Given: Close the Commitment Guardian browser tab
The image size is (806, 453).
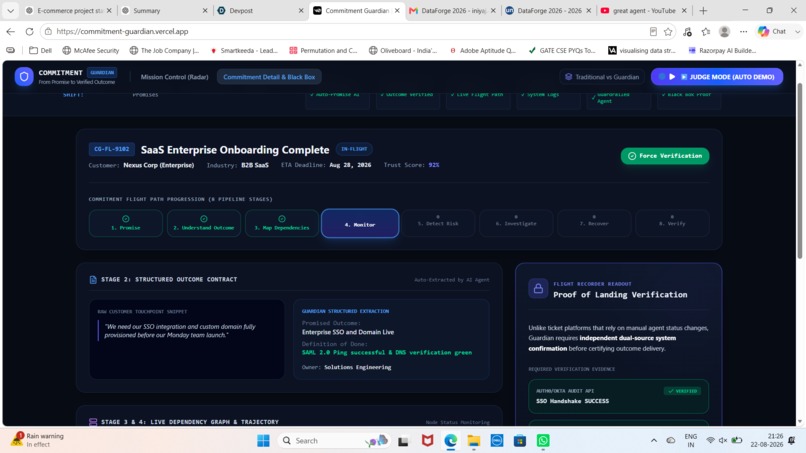Looking at the screenshot, I should tap(397, 10).
